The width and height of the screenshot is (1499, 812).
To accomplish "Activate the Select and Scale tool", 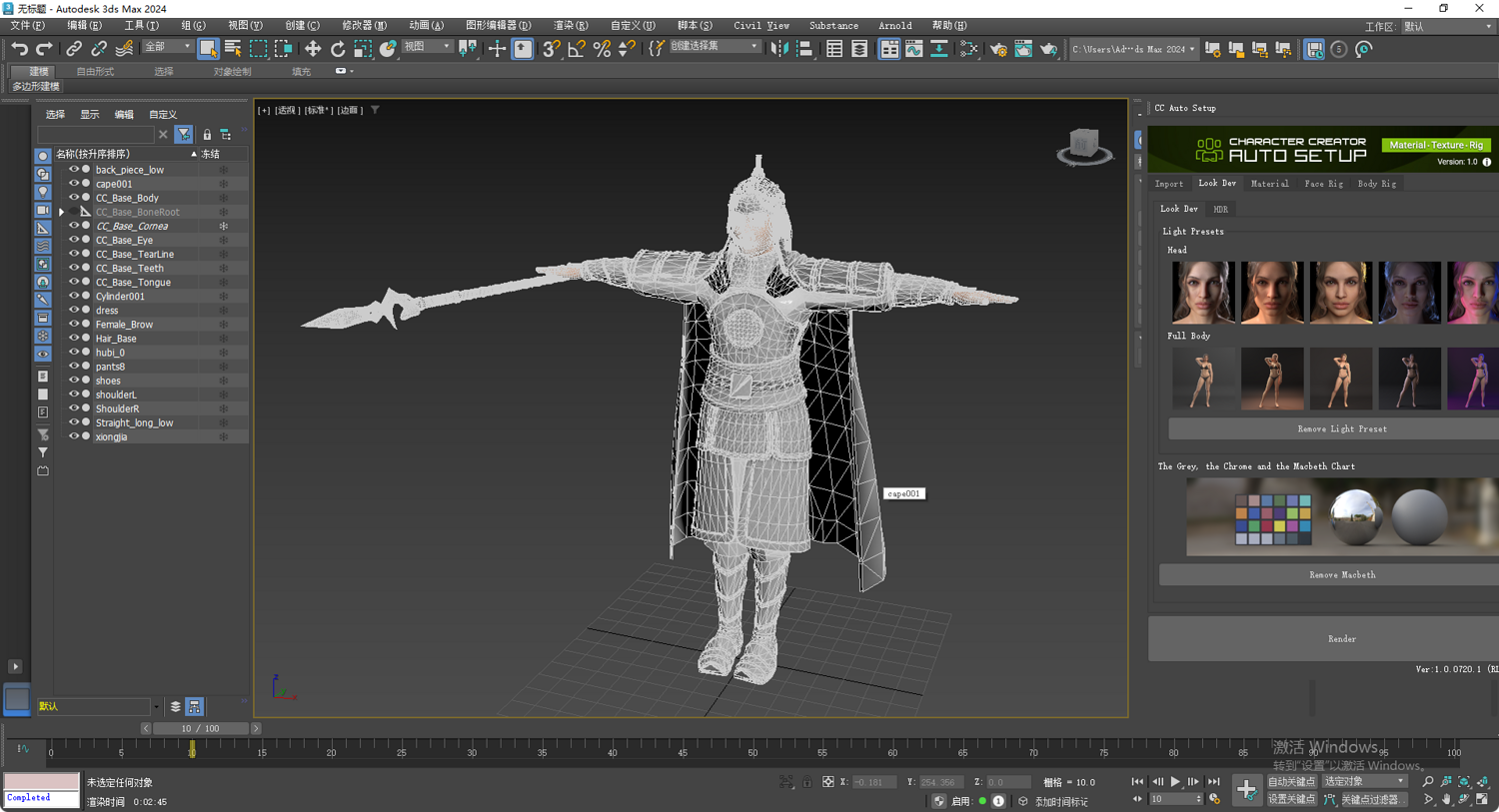I will 363,49.
